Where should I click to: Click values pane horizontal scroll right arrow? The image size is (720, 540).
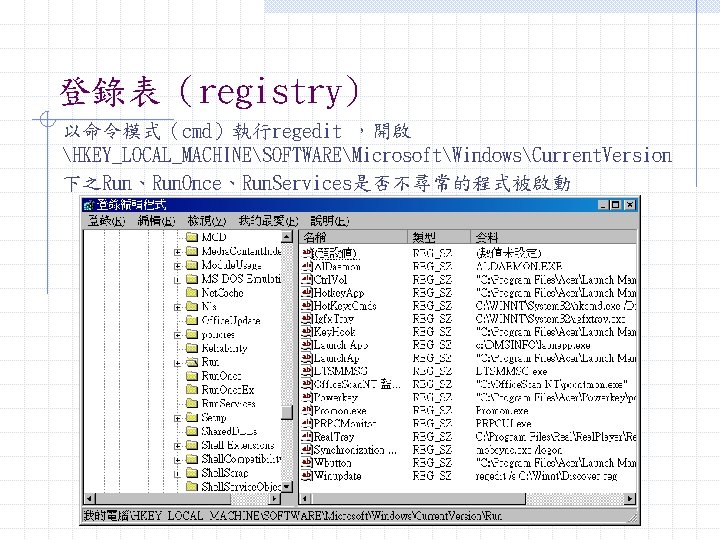[630, 499]
